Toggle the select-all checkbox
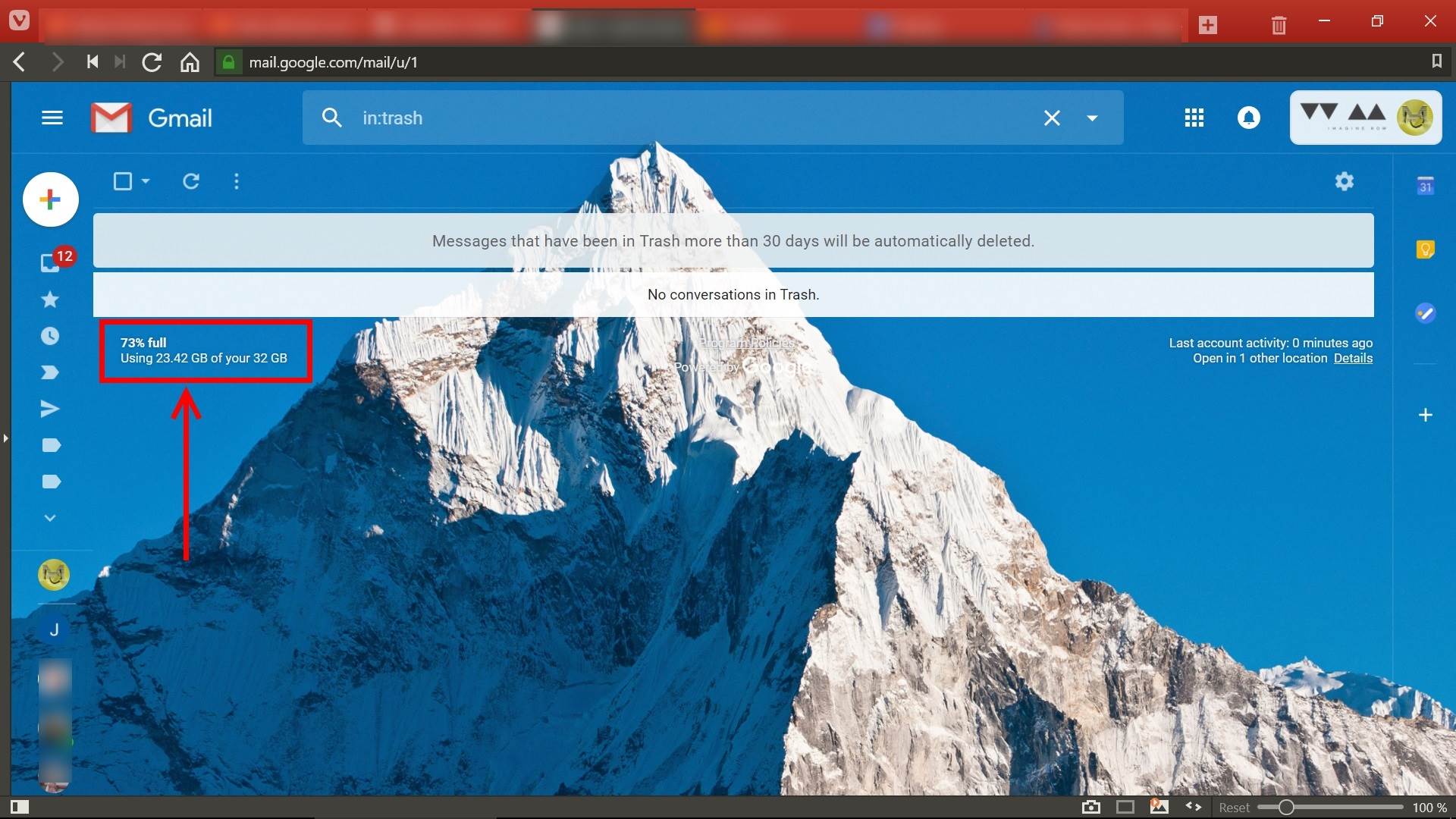Viewport: 1456px width, 819px height. (x=122, y=181)
